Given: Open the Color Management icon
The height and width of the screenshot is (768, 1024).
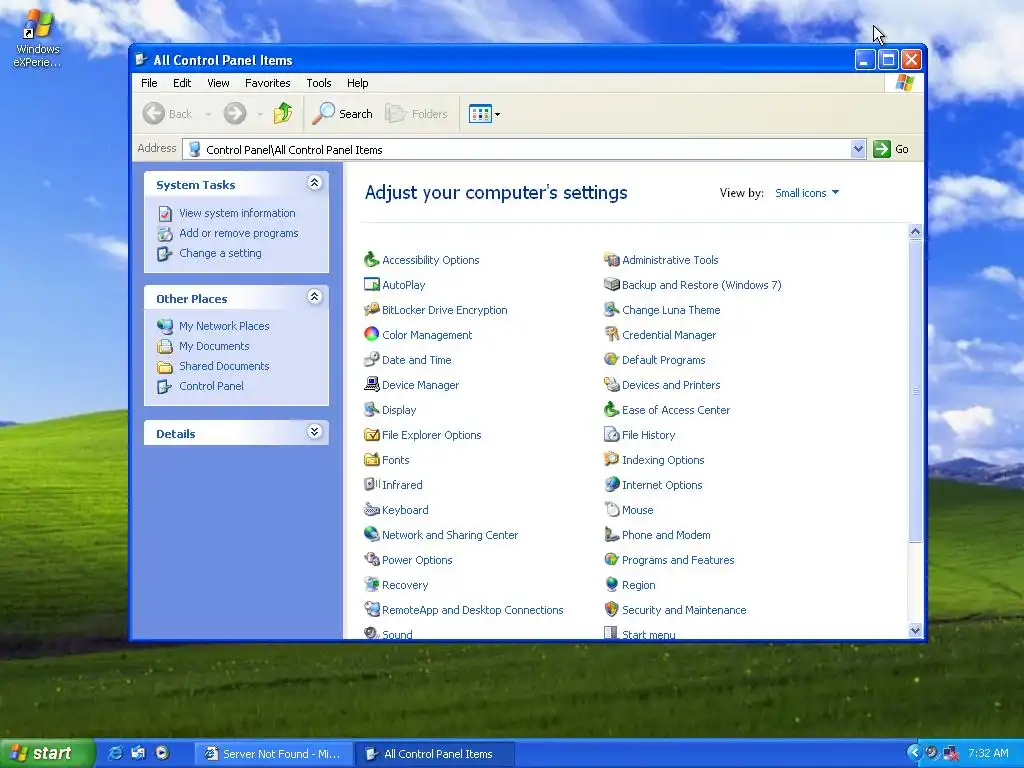Looking at the screenshot, I should (x=372, y=334).
